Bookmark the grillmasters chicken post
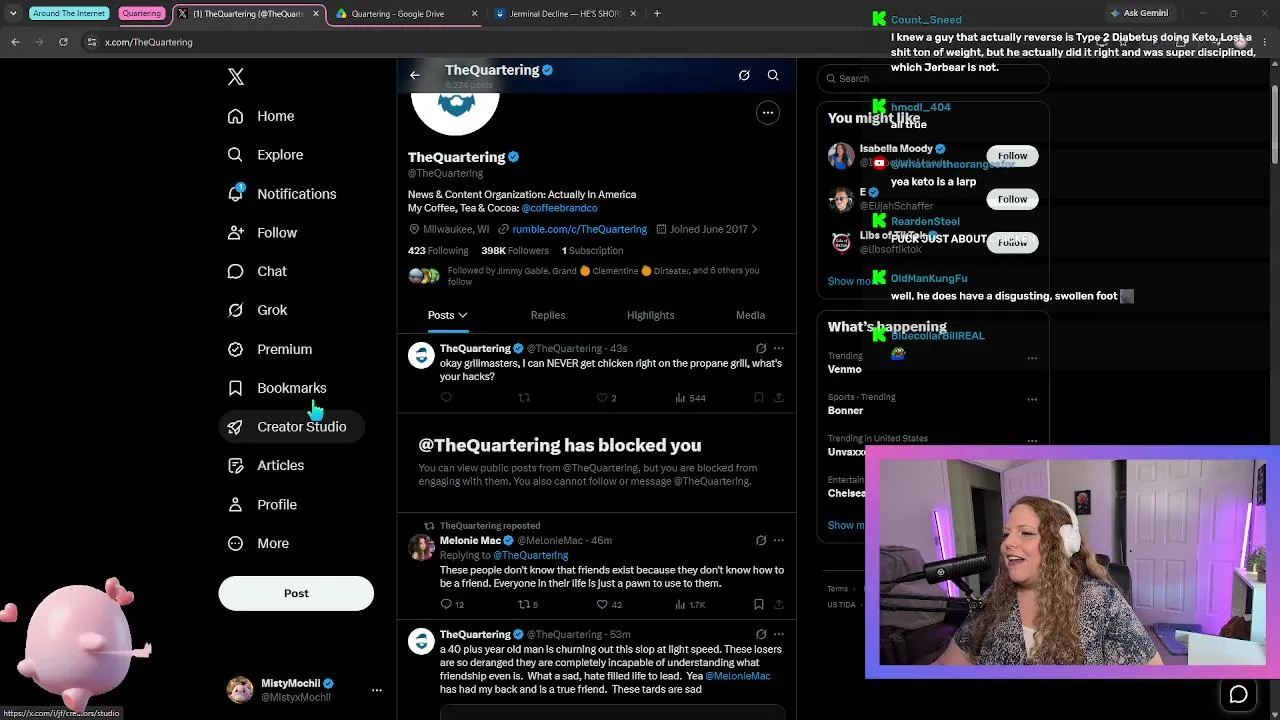The image size is (1280, 720). pos(759,398)
